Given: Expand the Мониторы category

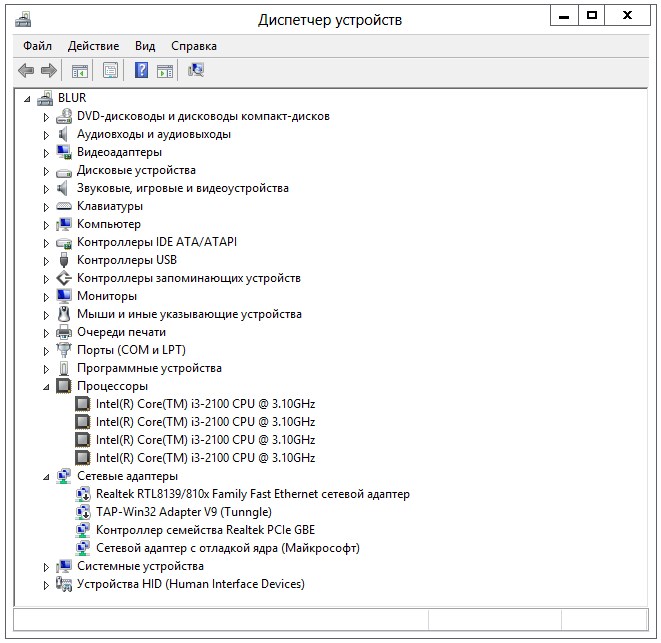Looking at the screenshot, I should click(x=46, y=297).
